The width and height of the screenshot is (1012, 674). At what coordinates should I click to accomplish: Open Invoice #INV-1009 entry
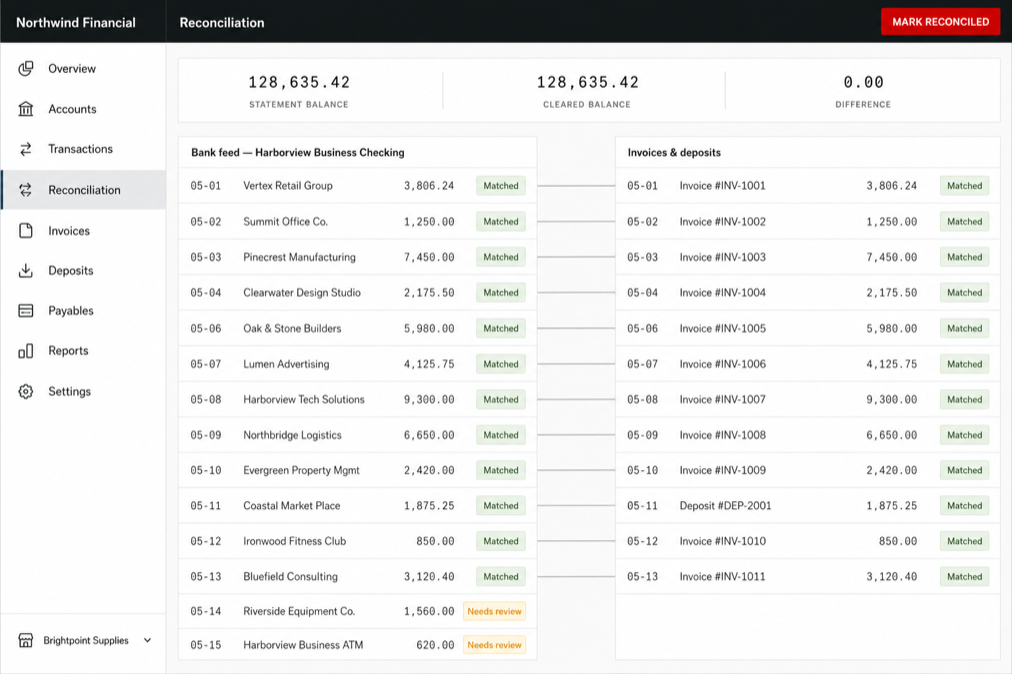point(807,470)
